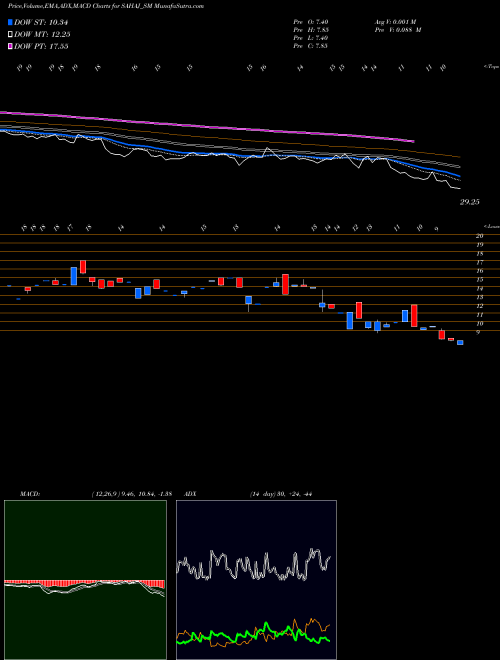Click the 12 label on the price axis
Screen dimensions: 500x660
(479, 306)
